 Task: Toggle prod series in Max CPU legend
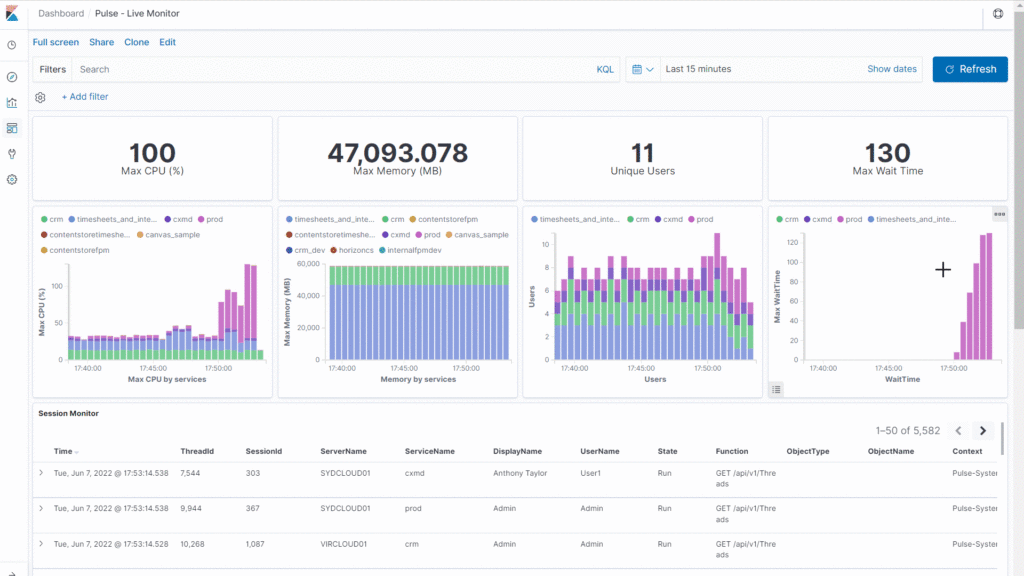(213, 219)
